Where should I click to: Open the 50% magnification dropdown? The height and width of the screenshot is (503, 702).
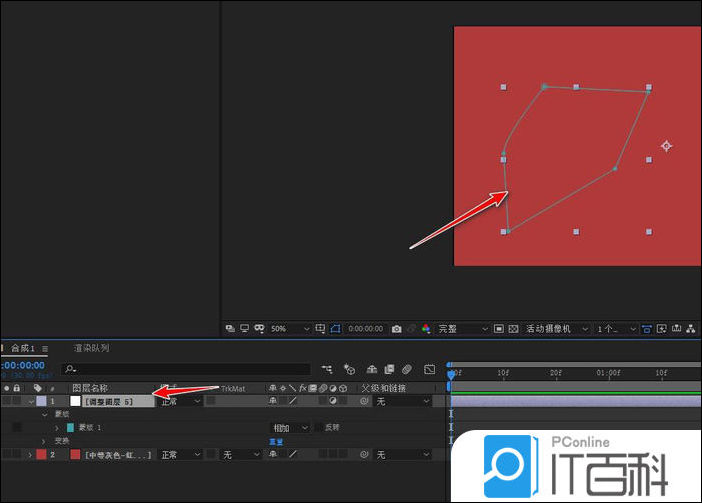[x=285, y=328]
